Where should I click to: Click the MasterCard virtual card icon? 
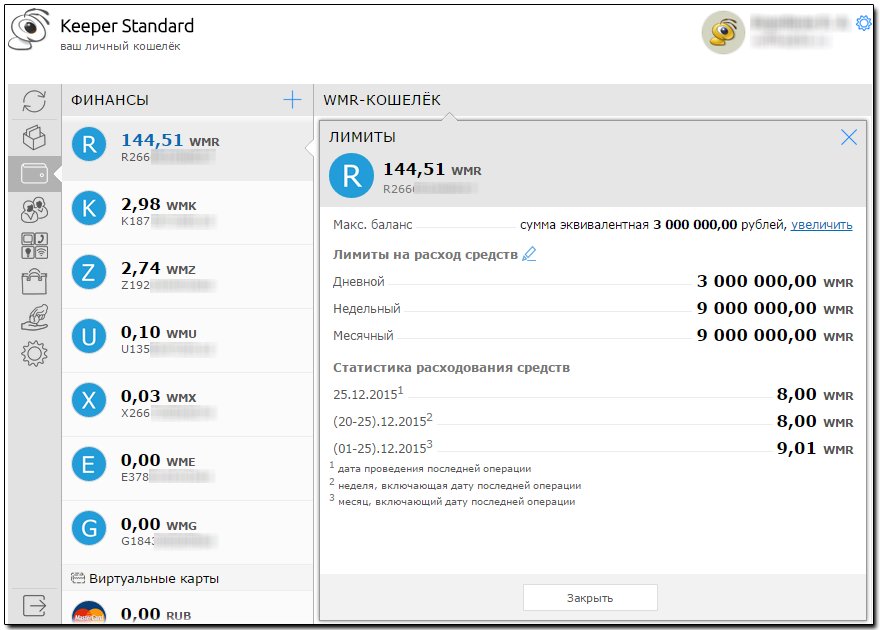point(89,612)
